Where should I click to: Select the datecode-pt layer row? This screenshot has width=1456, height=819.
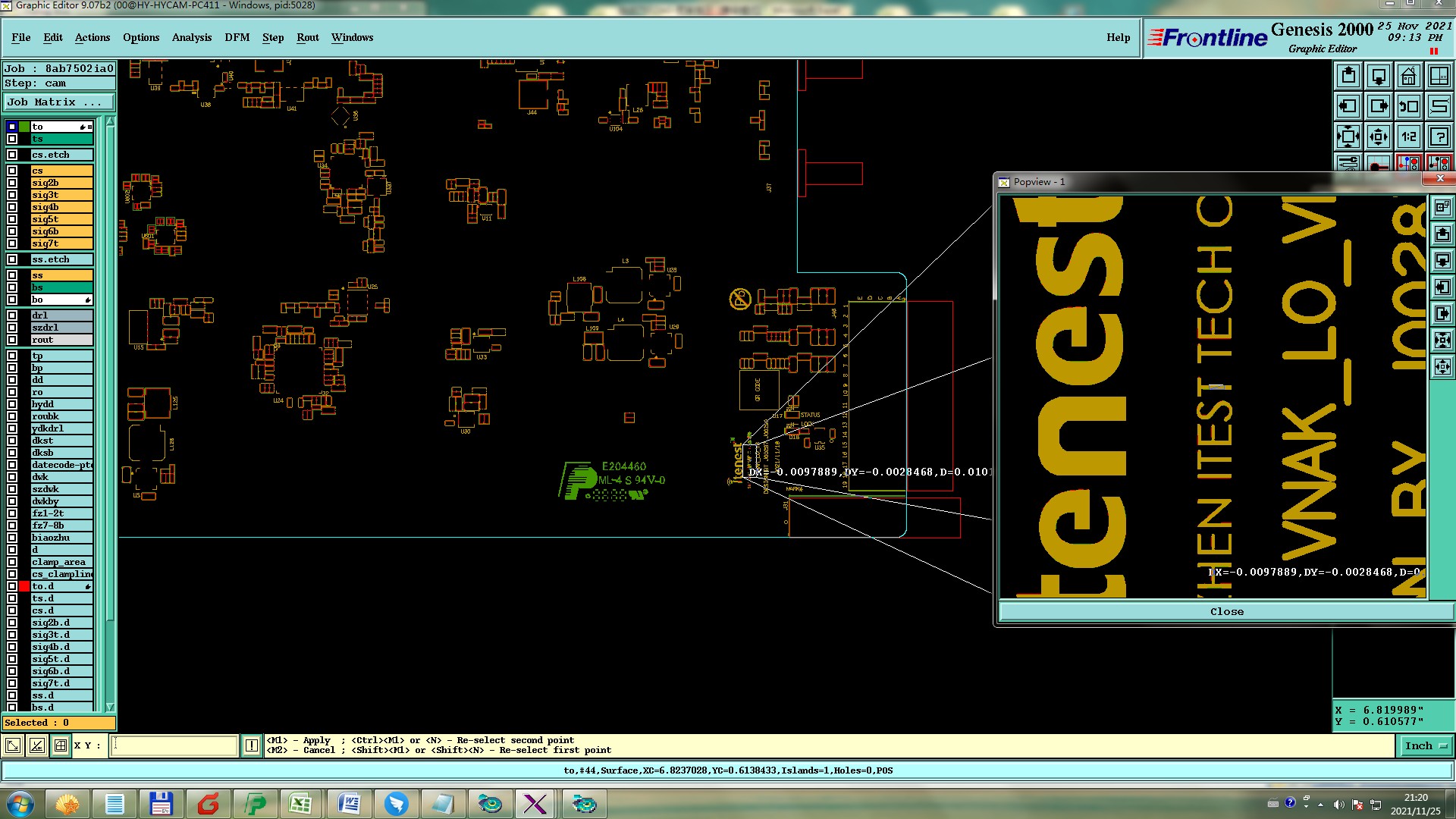point(61,465)
